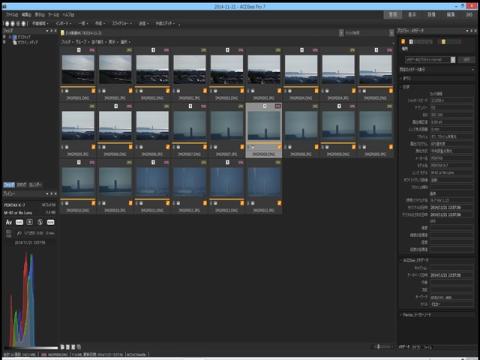Viewport: 480px width, 360px height.
Task: Click the orange corner icon on selected thumbnail
Action: pos(279,147)
